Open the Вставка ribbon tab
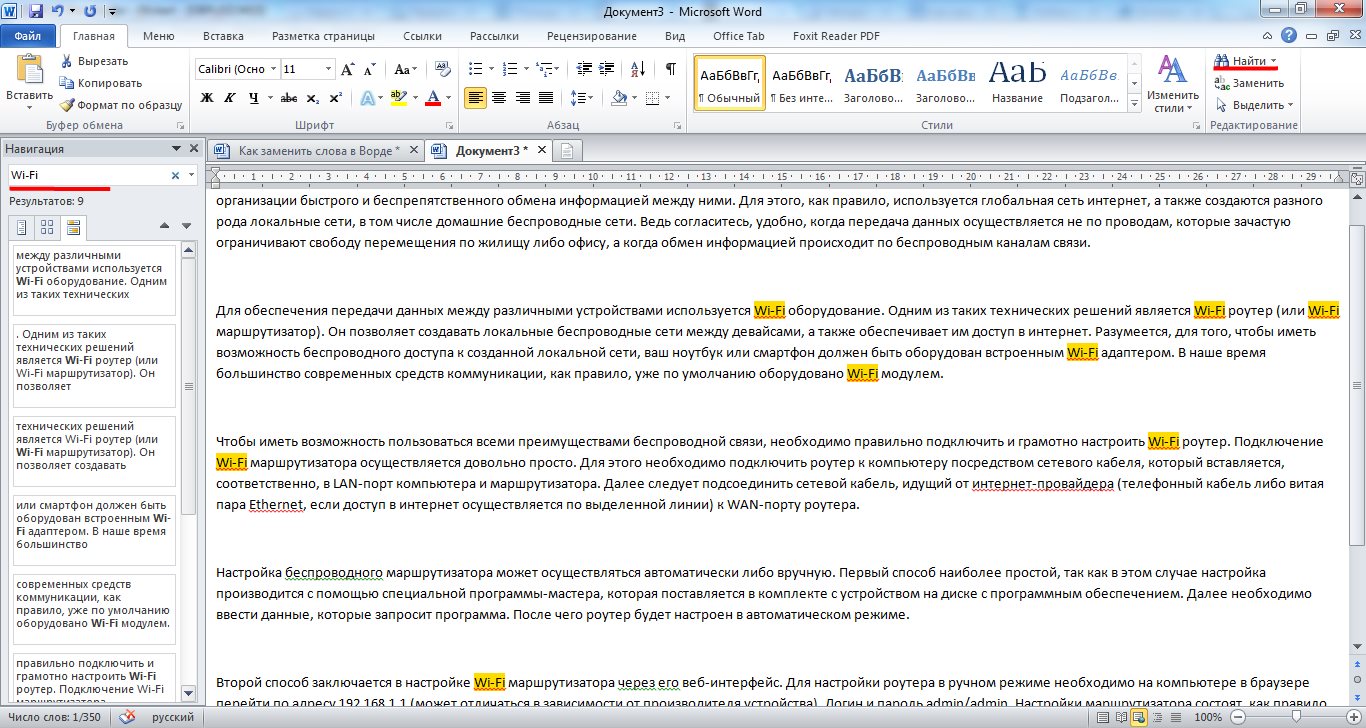This screenshot has width=1366, height=728. point(223,37)
